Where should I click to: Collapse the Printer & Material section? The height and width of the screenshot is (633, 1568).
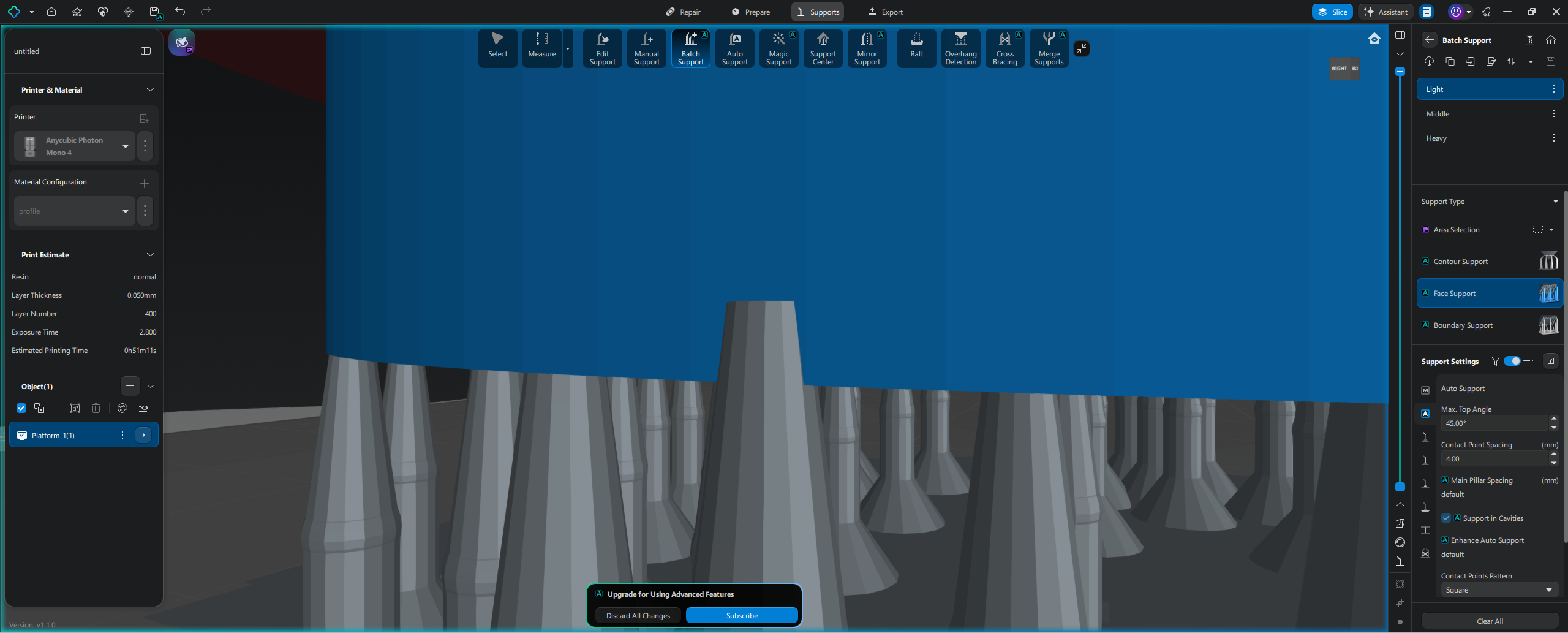tap(151, 90)
